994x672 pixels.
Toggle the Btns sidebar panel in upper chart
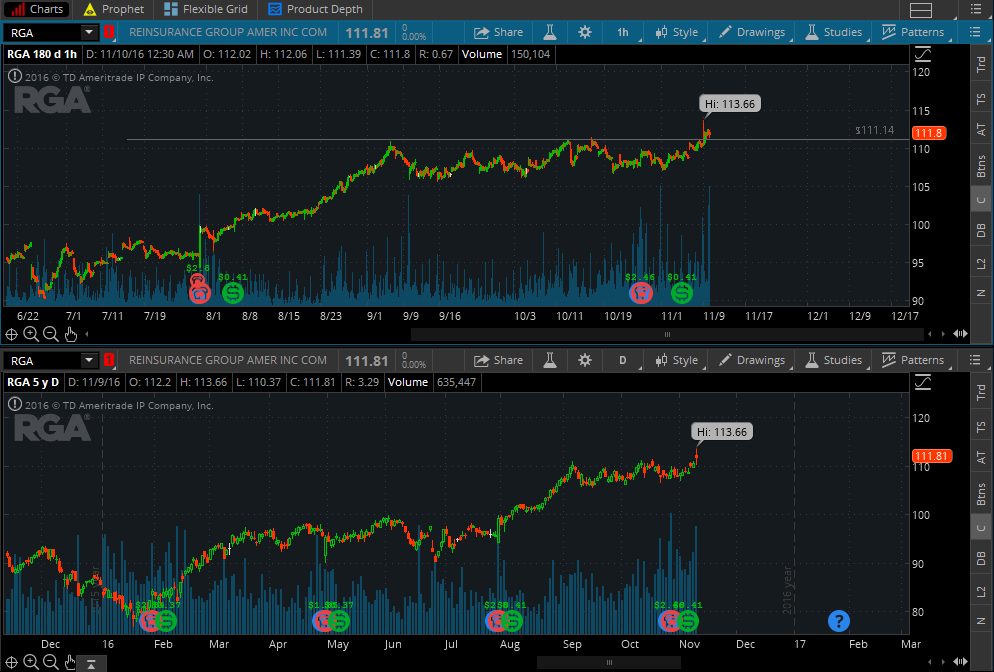point(981,166)
